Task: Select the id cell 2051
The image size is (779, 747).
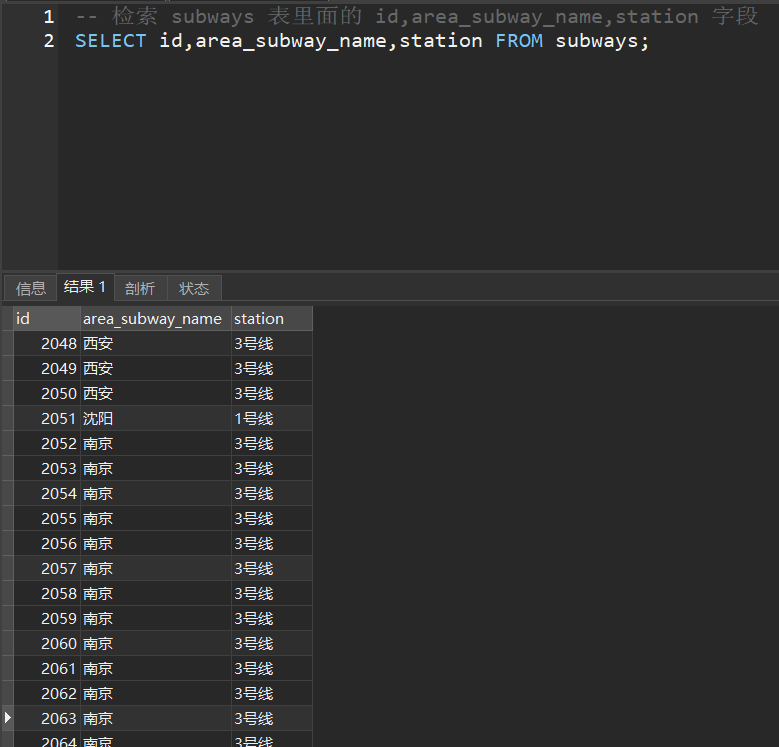Action: click(x=47, y=418)
